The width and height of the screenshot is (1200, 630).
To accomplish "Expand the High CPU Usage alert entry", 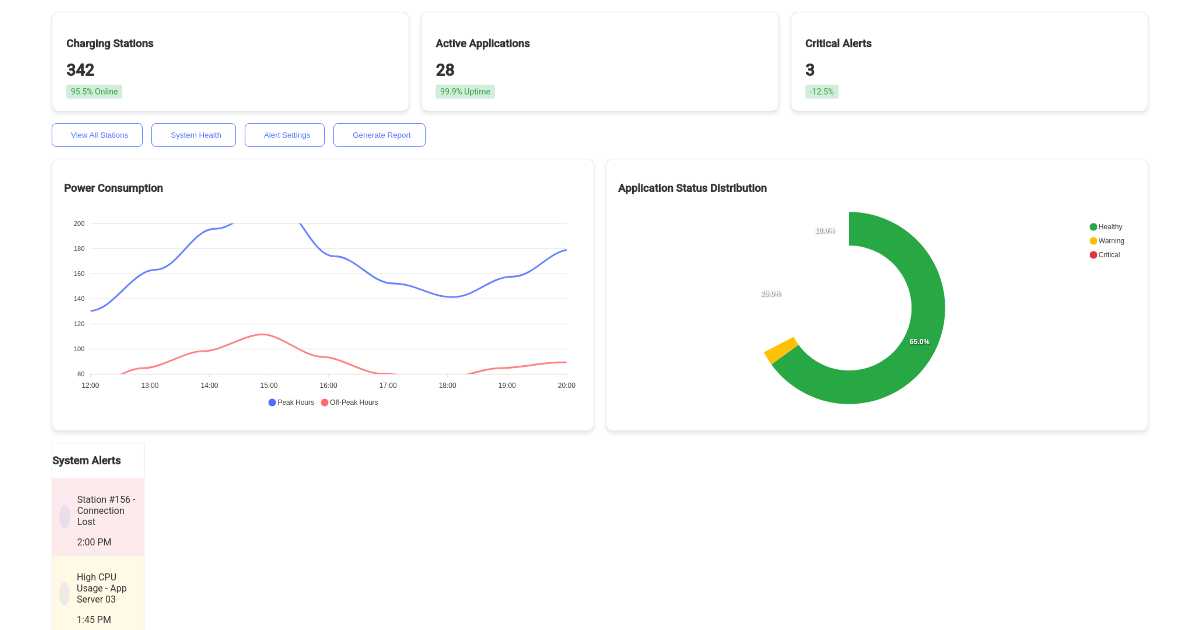I will pyautogui.click(x=98, y=592).
